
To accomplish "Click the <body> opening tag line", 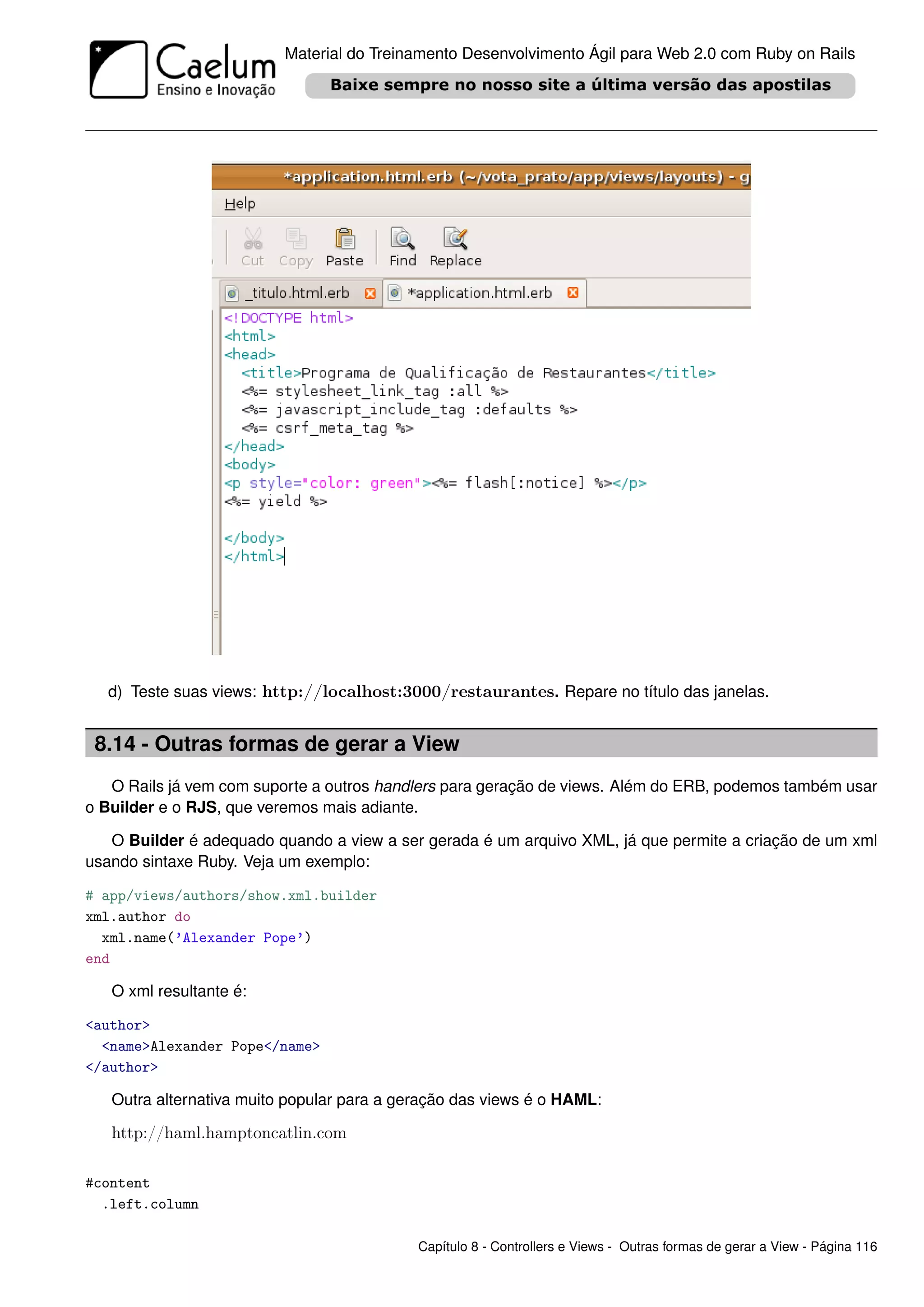I will (x=250, y=464).
